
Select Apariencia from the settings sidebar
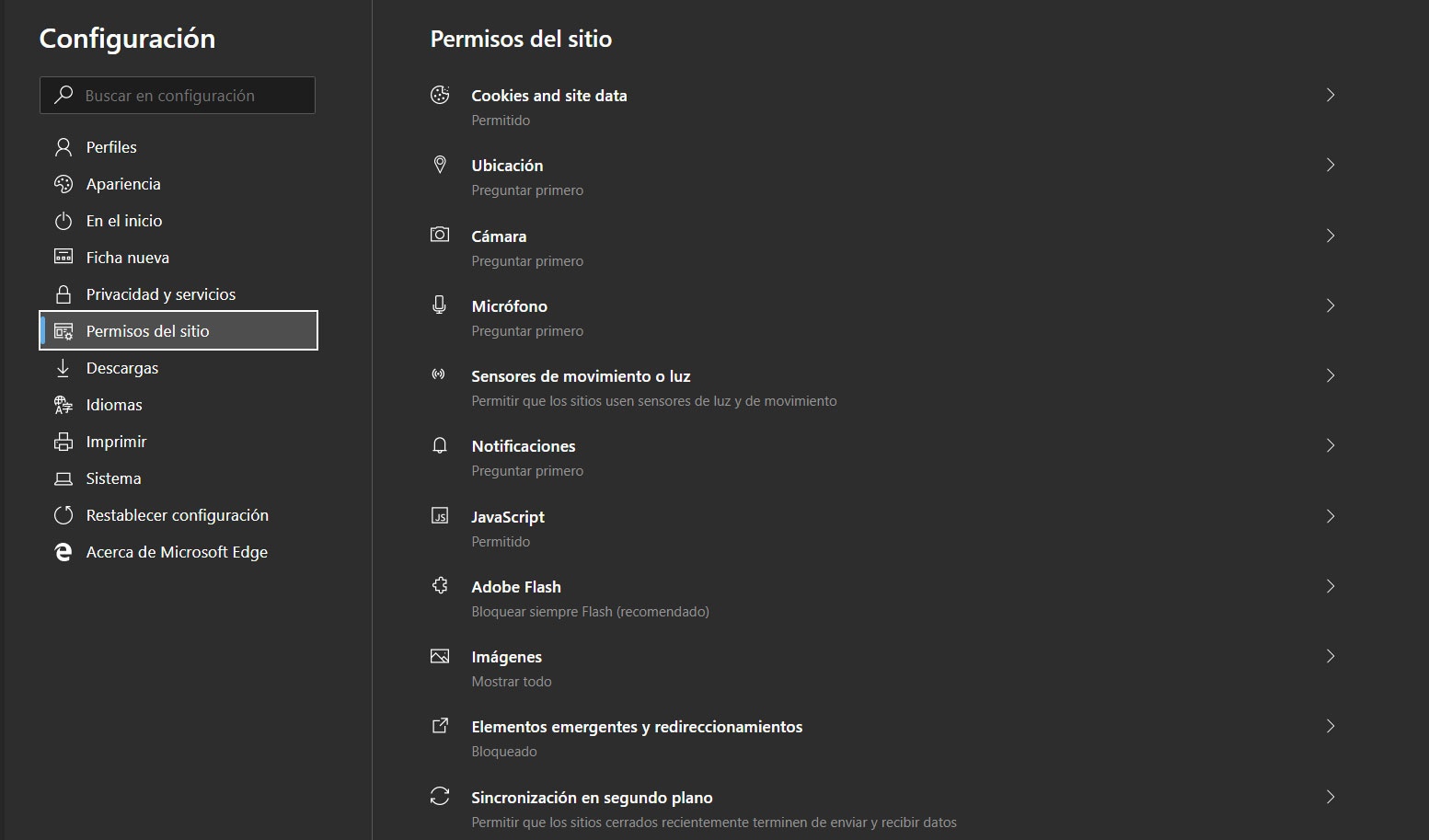point(122,184)
